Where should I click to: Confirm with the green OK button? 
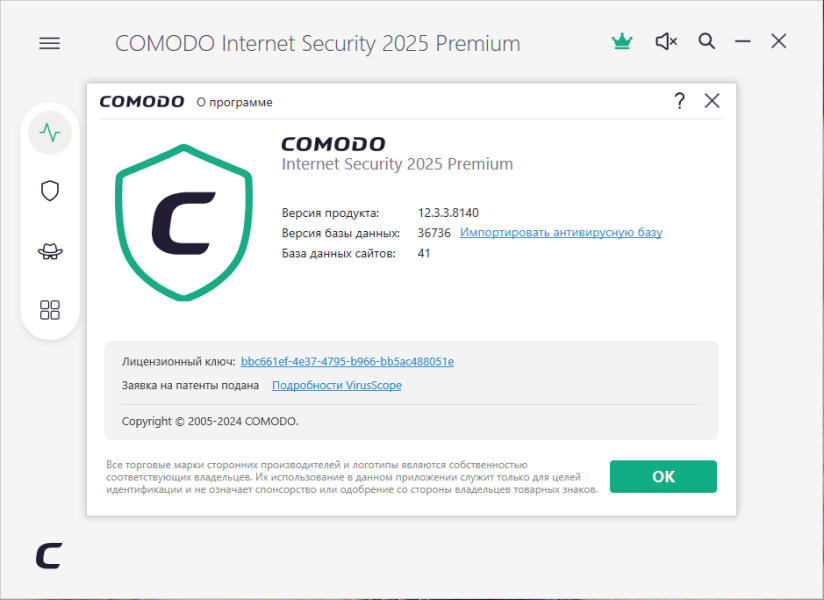663,477
